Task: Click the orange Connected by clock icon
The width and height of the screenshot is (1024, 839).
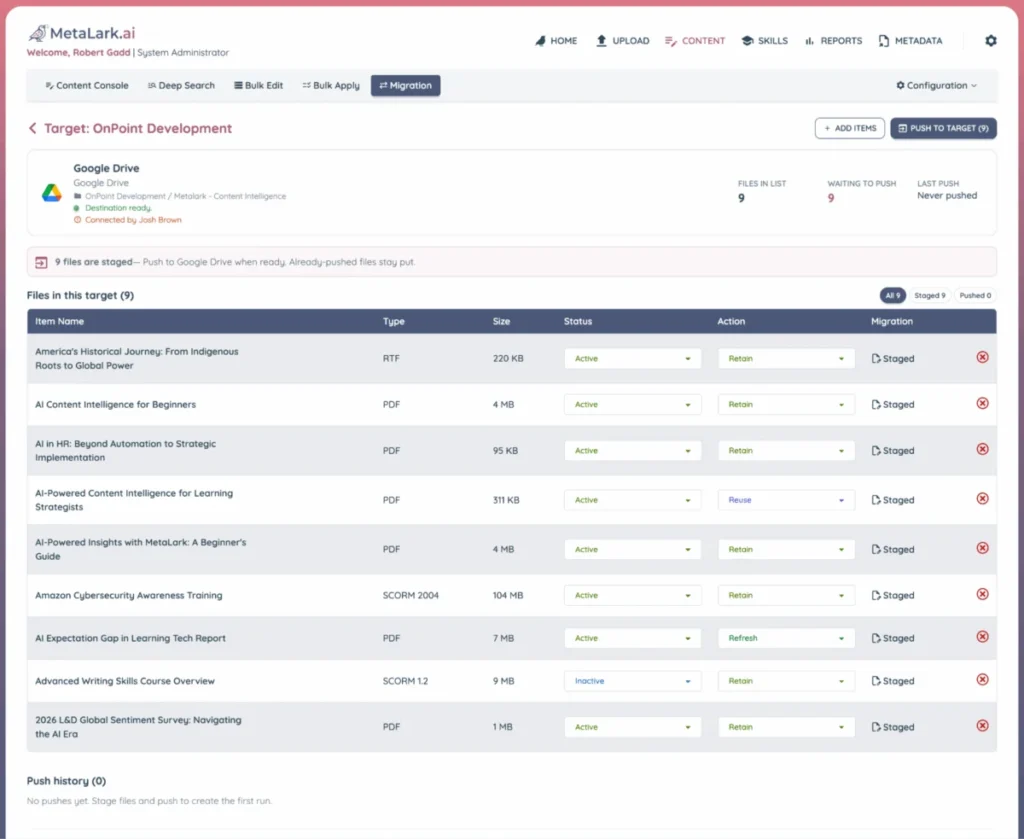Action: click(x=77, y=220)
